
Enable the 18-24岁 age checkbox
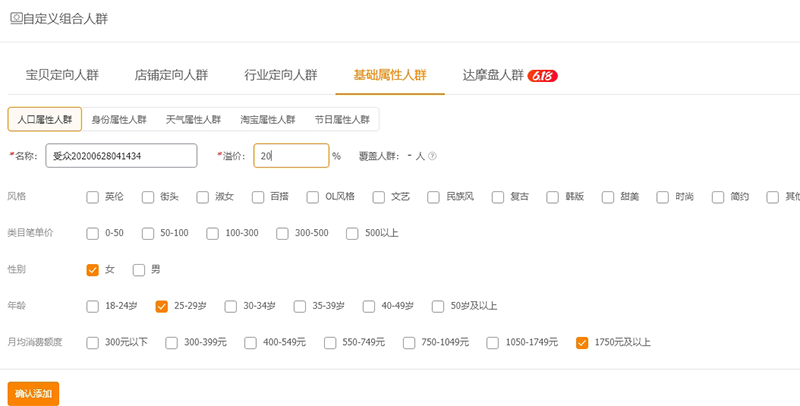(93, 306)
